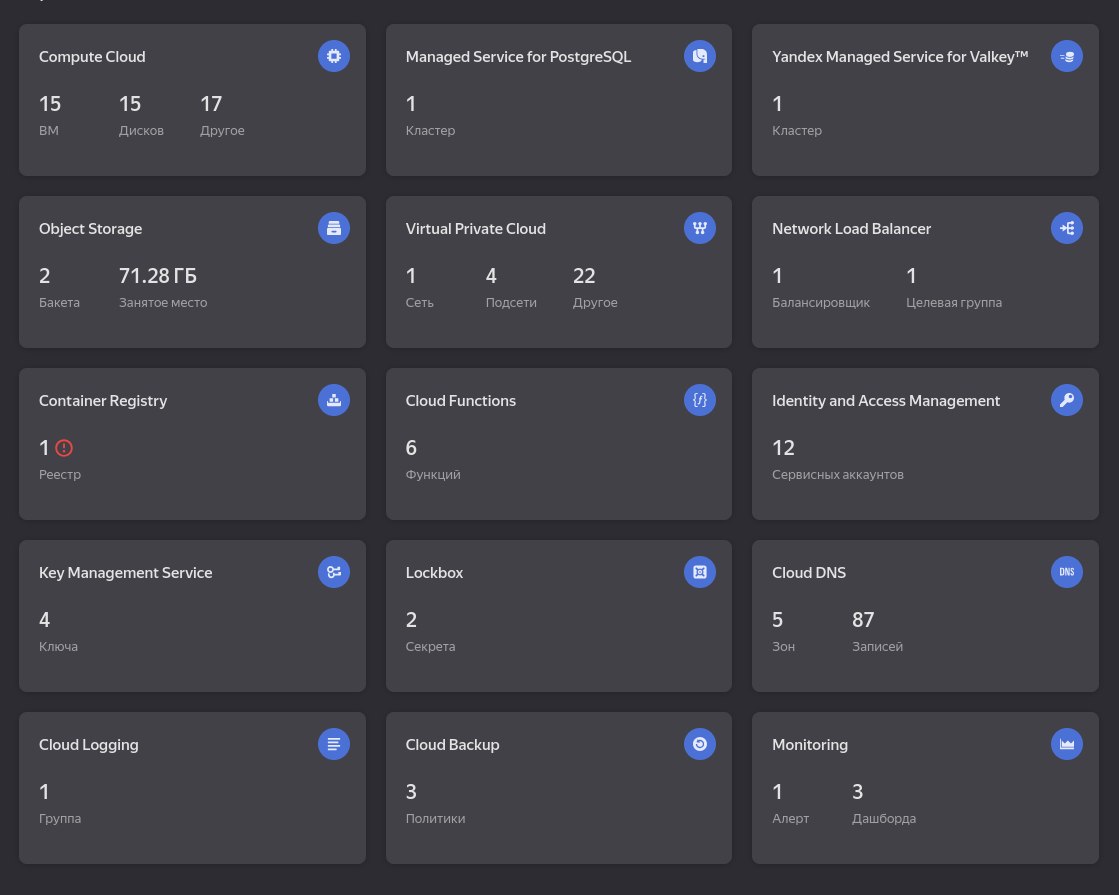
Task: Click the 1 Сеть count in Virtual Private Cloud
Action: point(420,286)
